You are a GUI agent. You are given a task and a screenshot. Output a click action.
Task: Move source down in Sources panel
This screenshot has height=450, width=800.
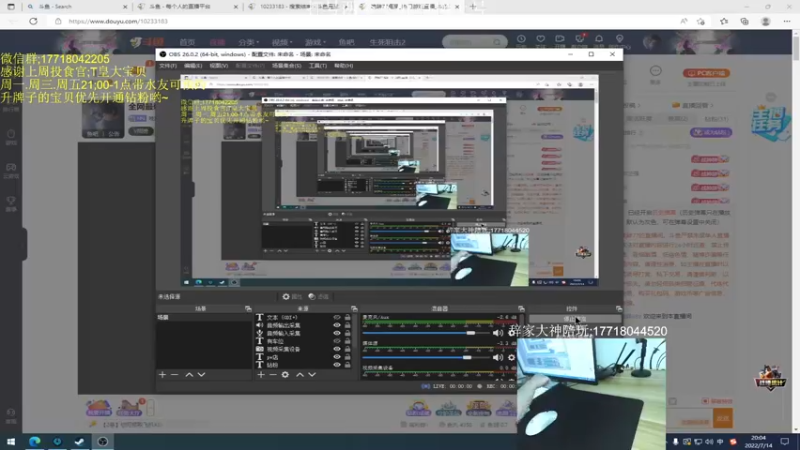pos(312,374)
